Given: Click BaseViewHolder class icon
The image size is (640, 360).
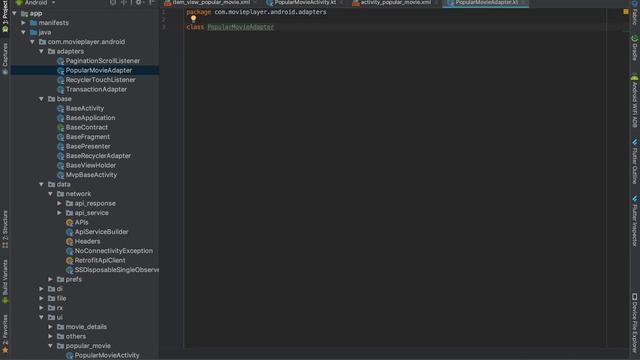Looking at the screenshot, I should 61,165.
